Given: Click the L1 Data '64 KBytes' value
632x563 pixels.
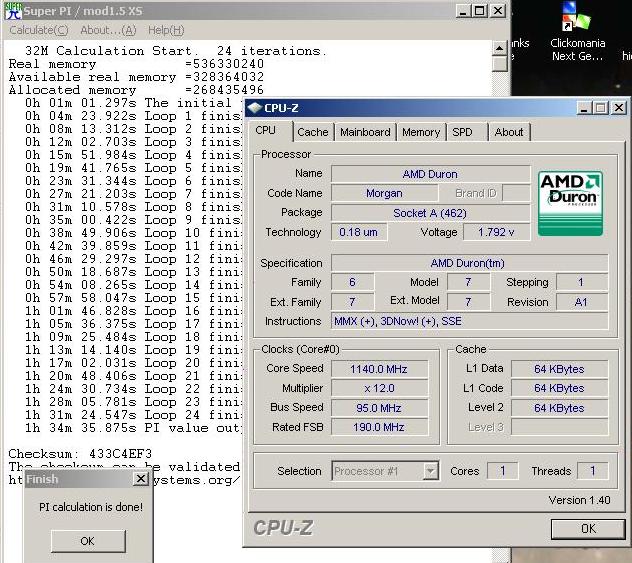Looking at the screenshot, I should [x=559, y=369].
